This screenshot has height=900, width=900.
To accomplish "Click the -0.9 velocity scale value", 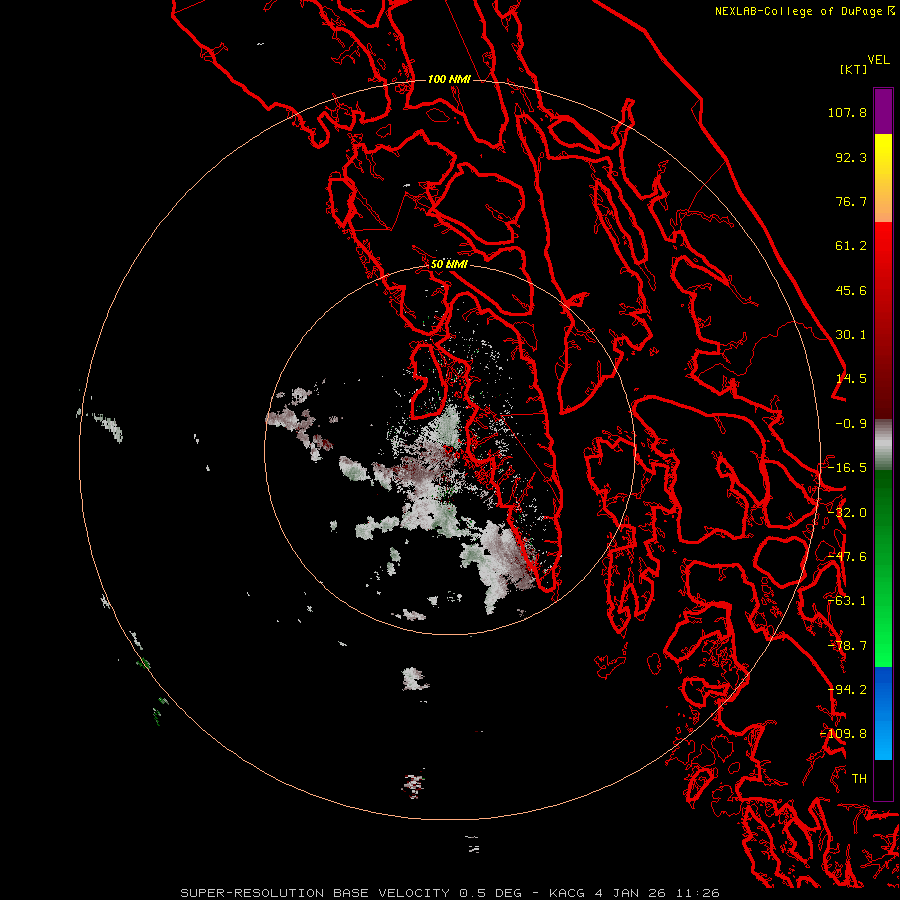I will pyautogui.click(x=851, y=424).
